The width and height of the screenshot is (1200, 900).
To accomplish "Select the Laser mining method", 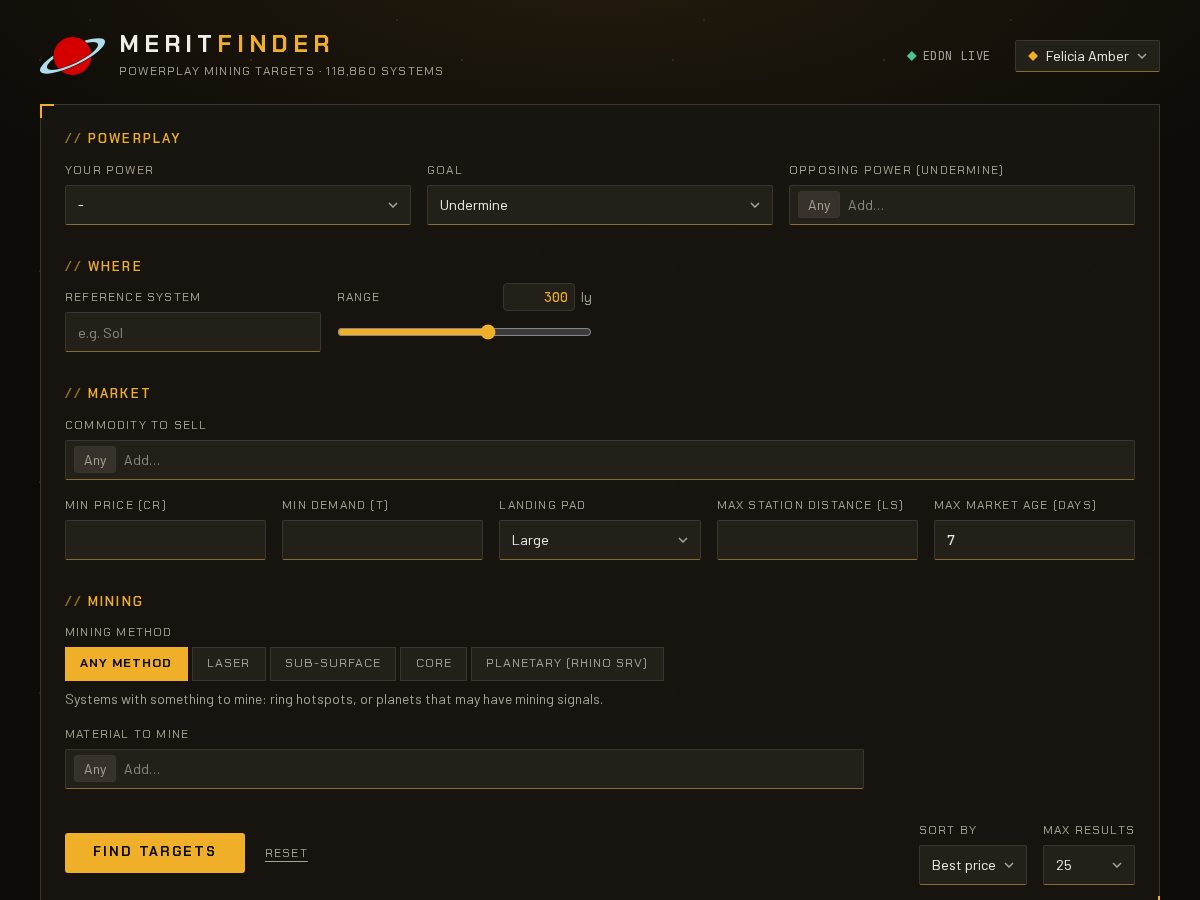I will (229, 664).
